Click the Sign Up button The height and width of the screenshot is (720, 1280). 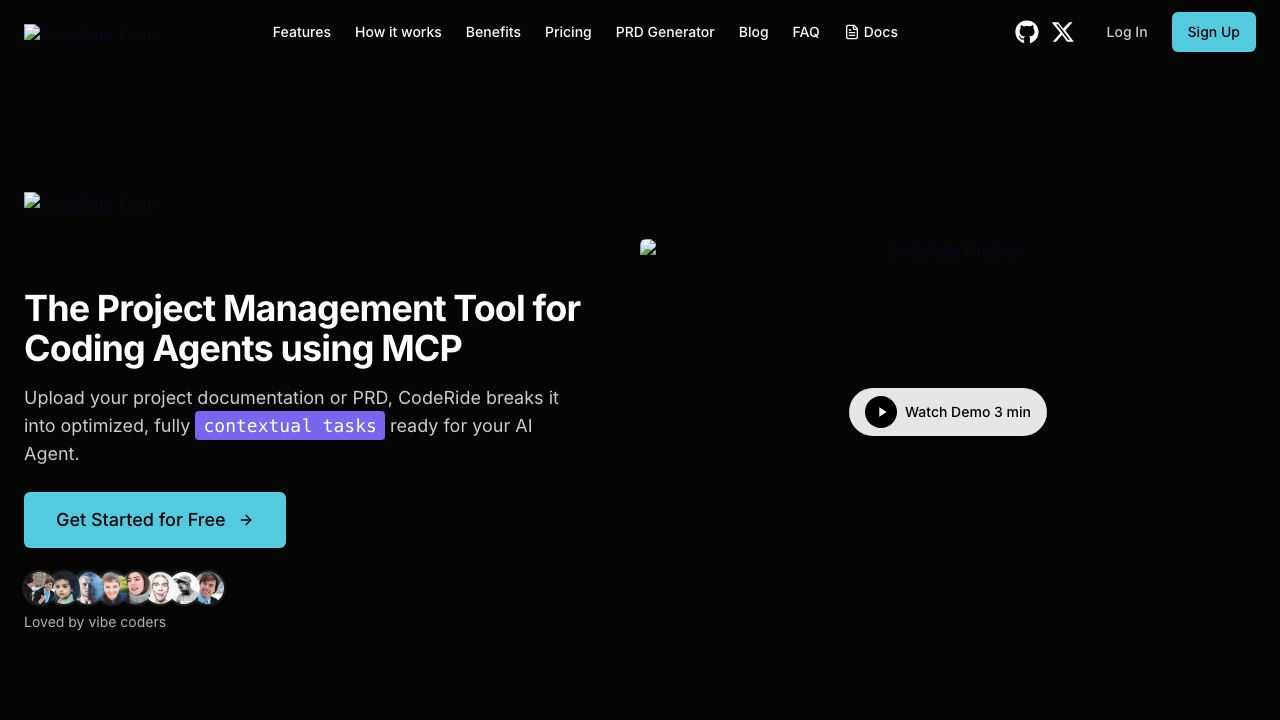pyautogui.click(x=1214, y=32)
